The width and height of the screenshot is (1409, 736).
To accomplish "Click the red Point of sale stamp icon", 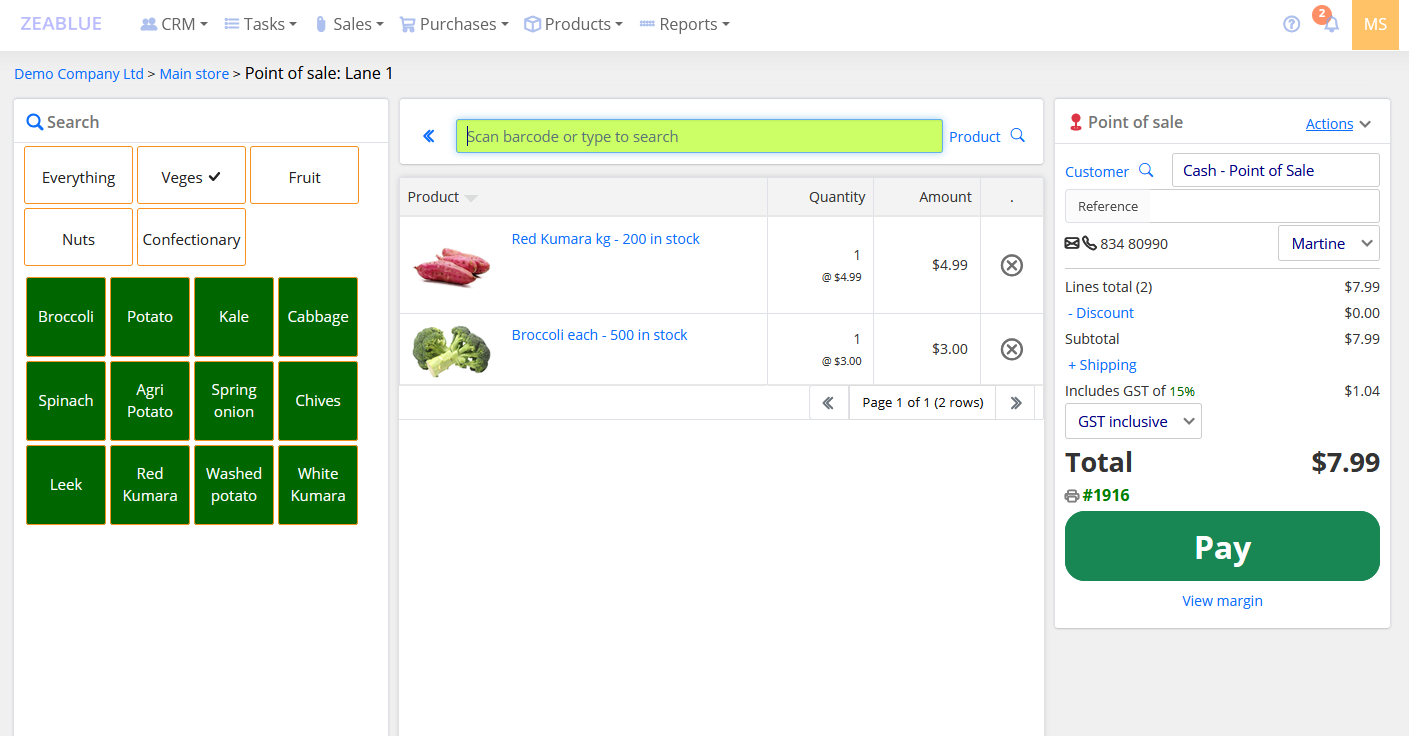I will click(1076, 122).
